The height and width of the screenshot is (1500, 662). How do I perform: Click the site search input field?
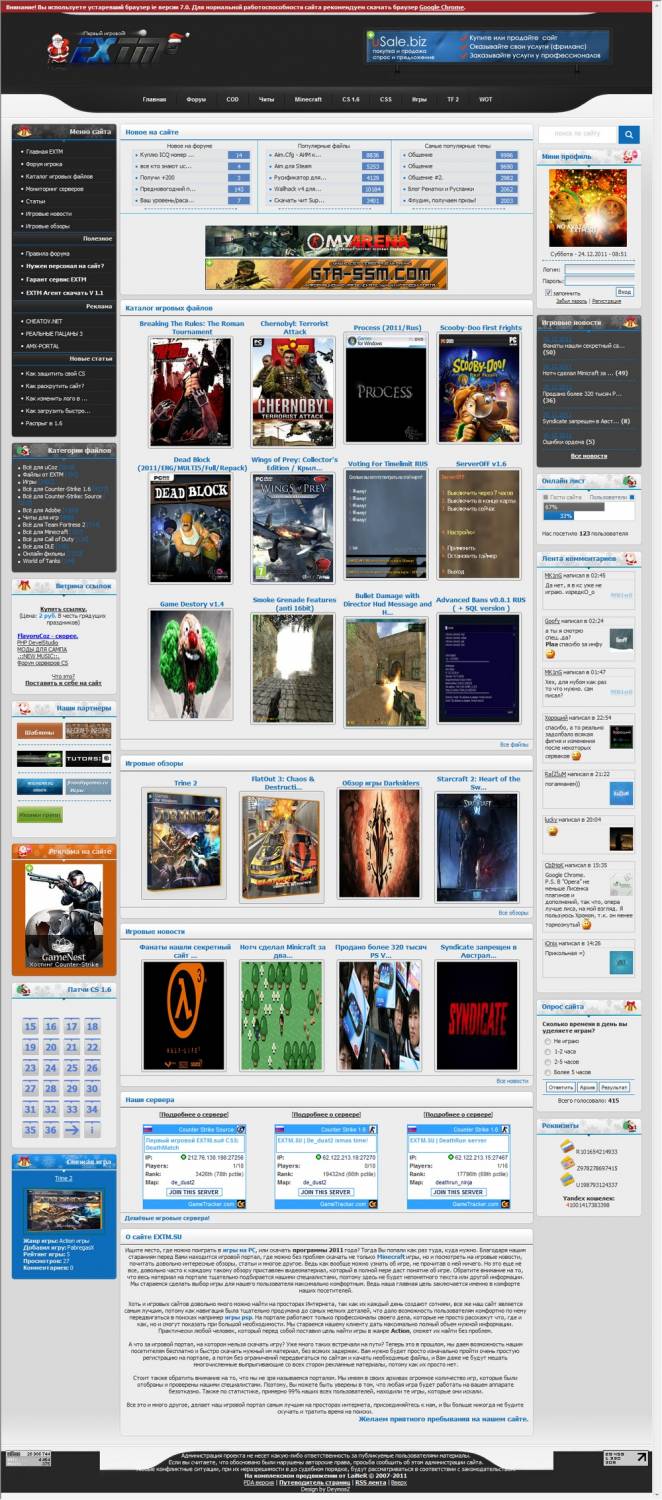pyautogui.click(x=578, y=134)
